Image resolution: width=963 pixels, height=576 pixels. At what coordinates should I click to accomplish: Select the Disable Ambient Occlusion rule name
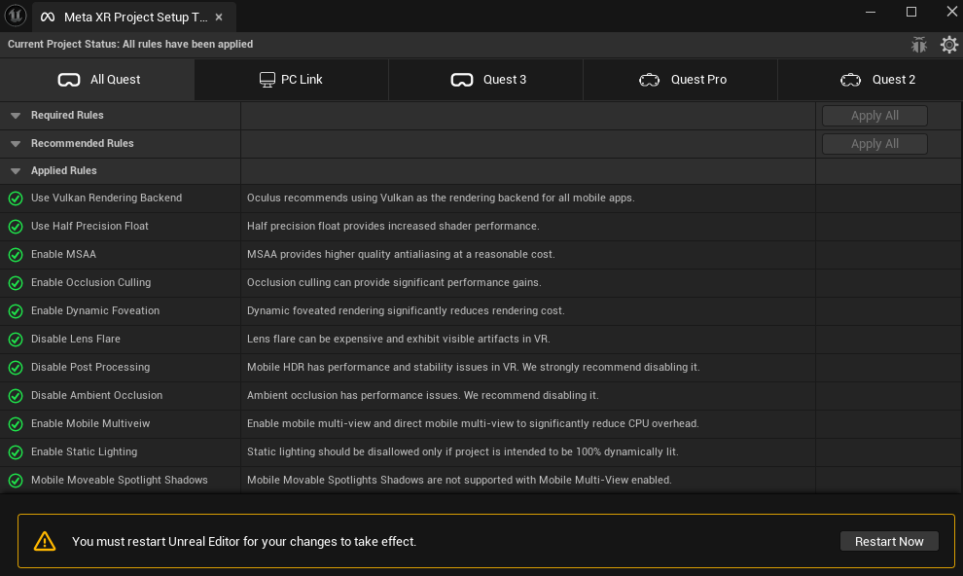97,395
